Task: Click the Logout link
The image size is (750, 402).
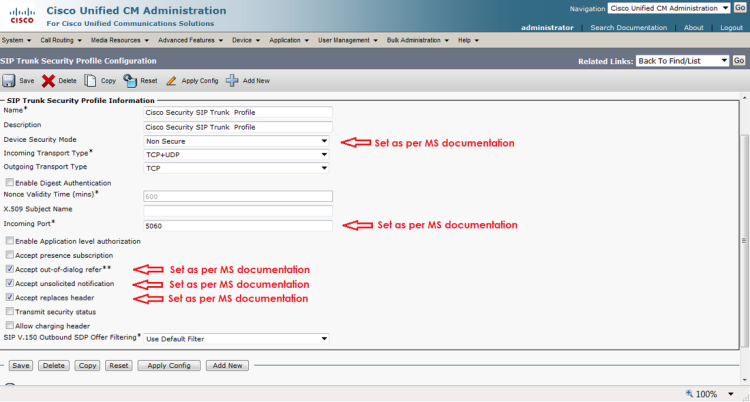Action: [731, 28]
